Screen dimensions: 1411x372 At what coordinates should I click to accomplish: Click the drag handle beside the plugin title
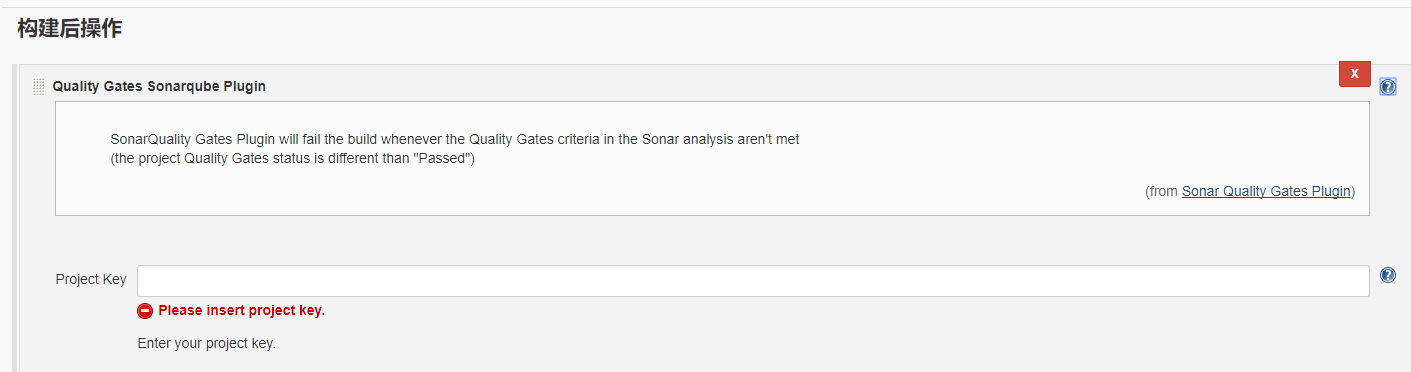[38, 86]
